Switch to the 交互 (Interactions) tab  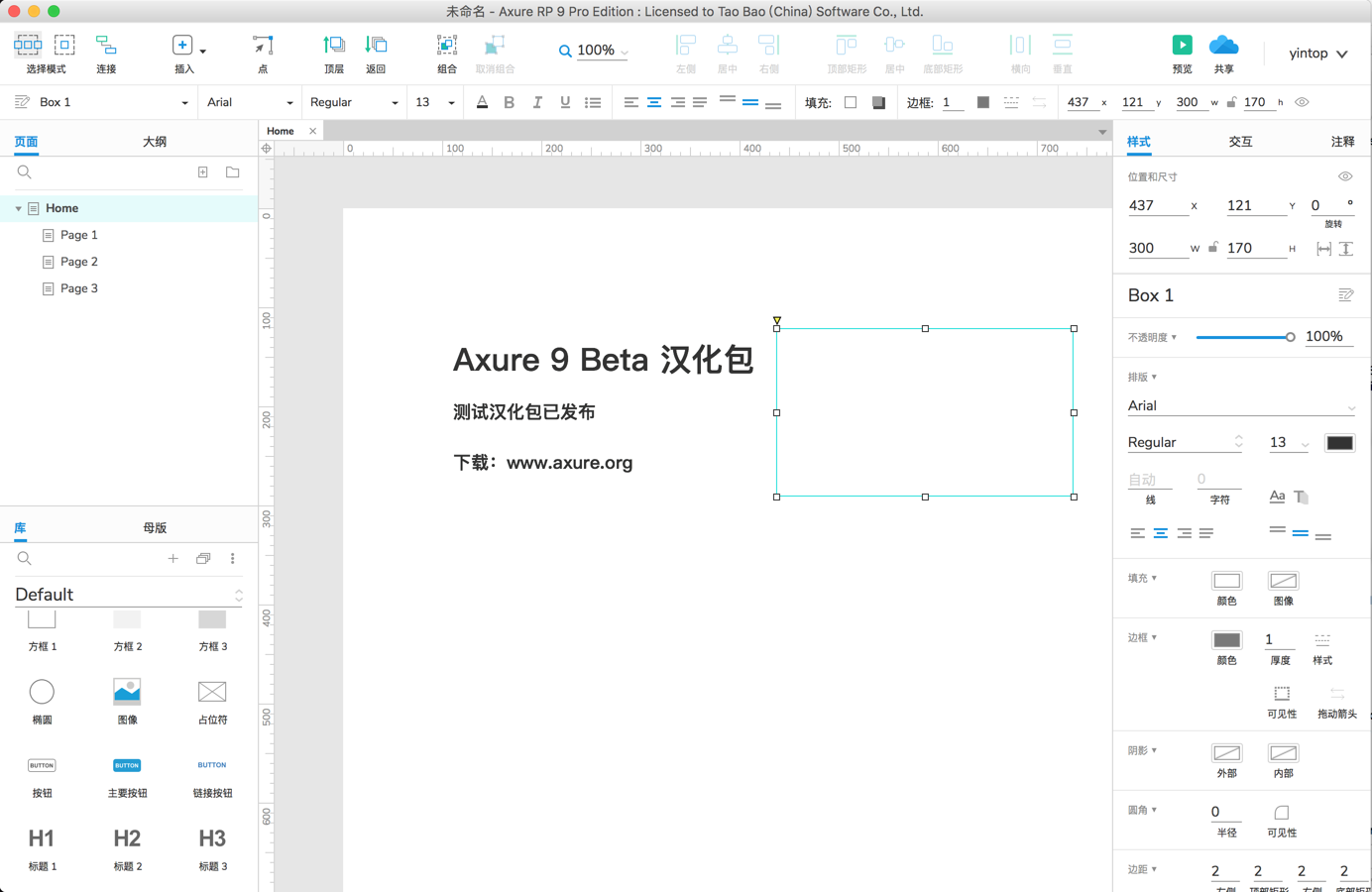point(1240,142)
